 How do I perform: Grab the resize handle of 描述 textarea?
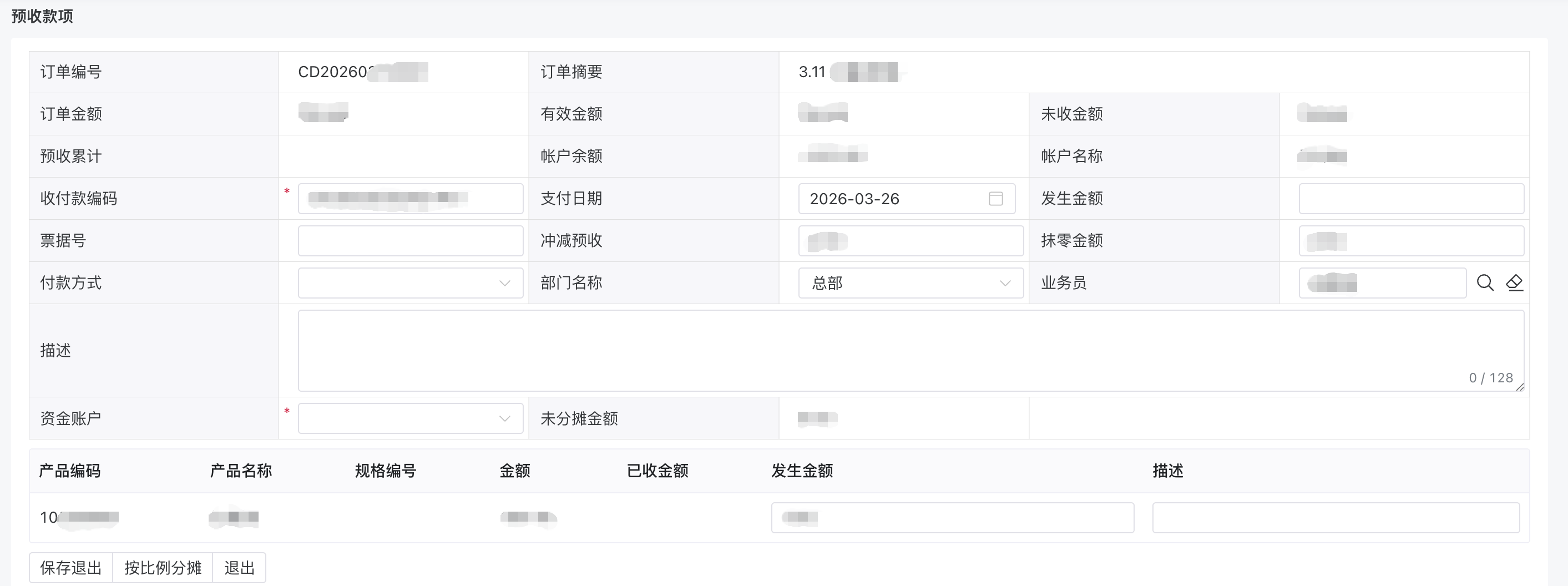point(1520,387)
